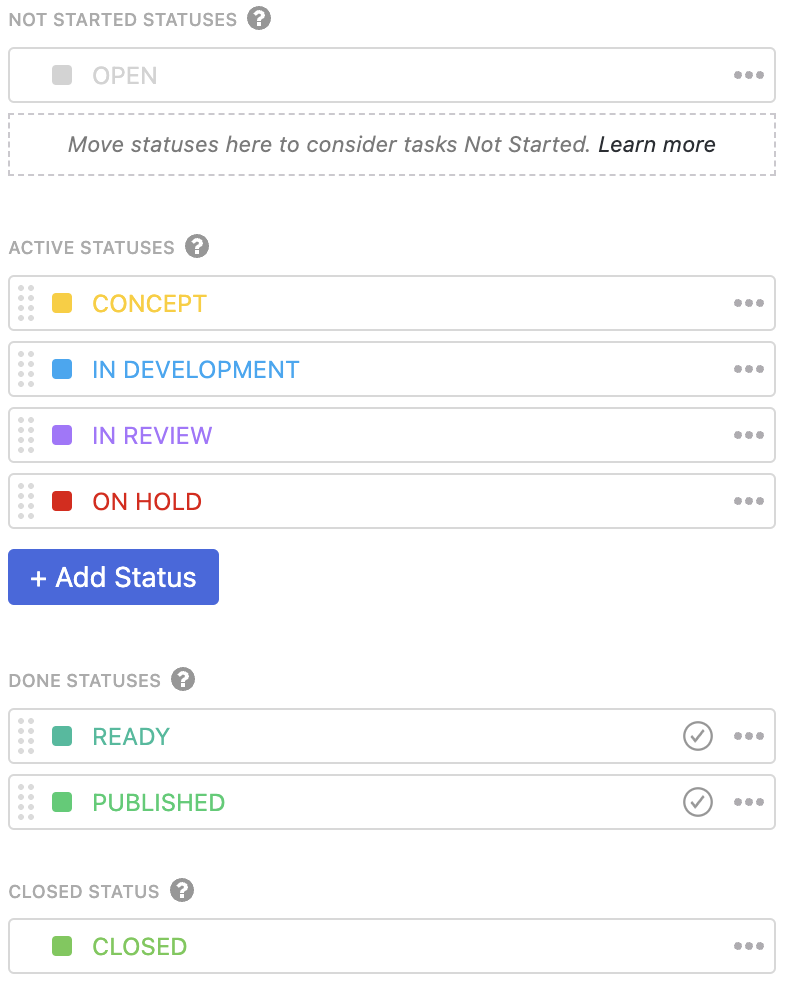Click the ellipsis icon on the OPEN status
The image size is (786, 984).
pyautogui.click(x=748, y=74)
